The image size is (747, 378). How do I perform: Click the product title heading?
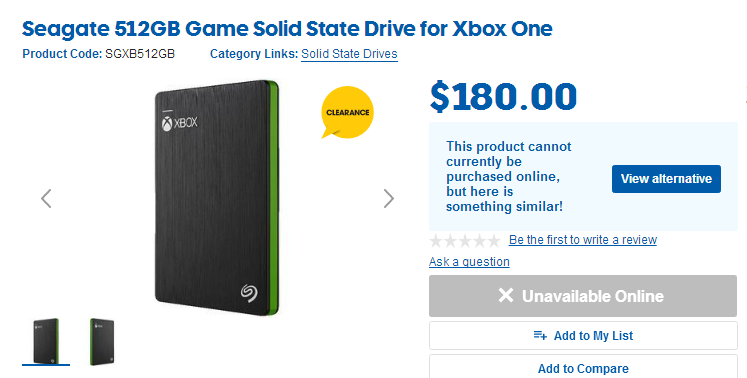(x=287, y=29)
